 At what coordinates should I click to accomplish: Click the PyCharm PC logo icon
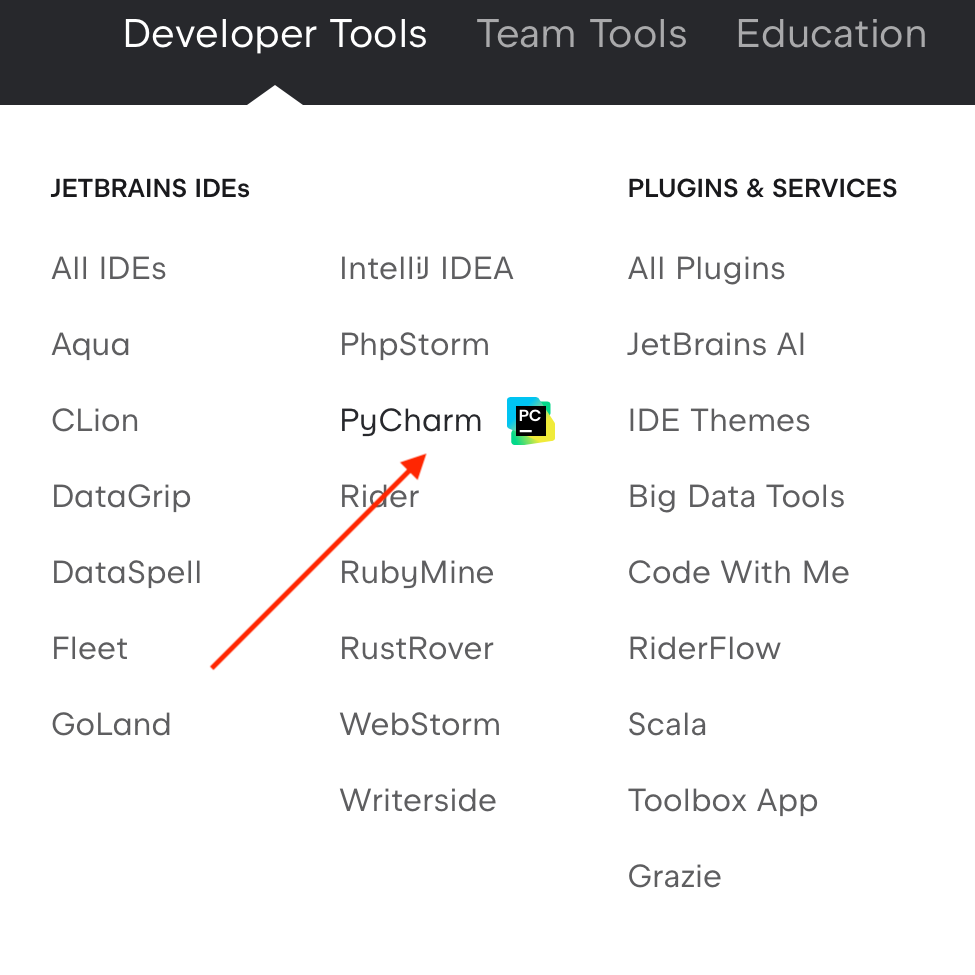pos(530,421)
